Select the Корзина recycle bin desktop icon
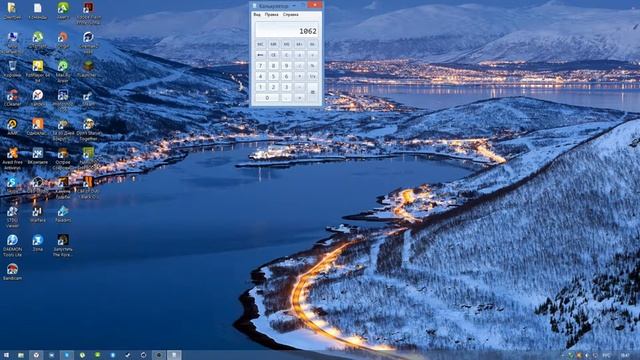This screenshot has height=360, width=640. tap(12, 69)
